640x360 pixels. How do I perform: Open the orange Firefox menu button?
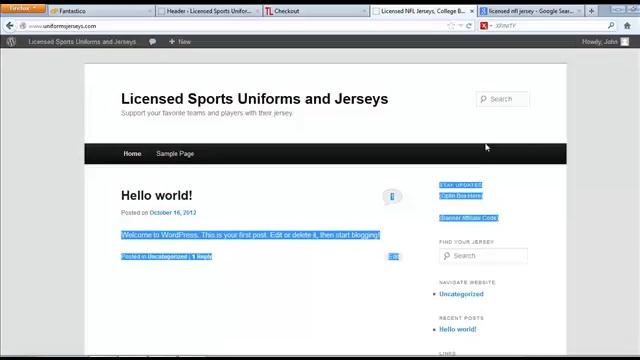tap(23, 9)
